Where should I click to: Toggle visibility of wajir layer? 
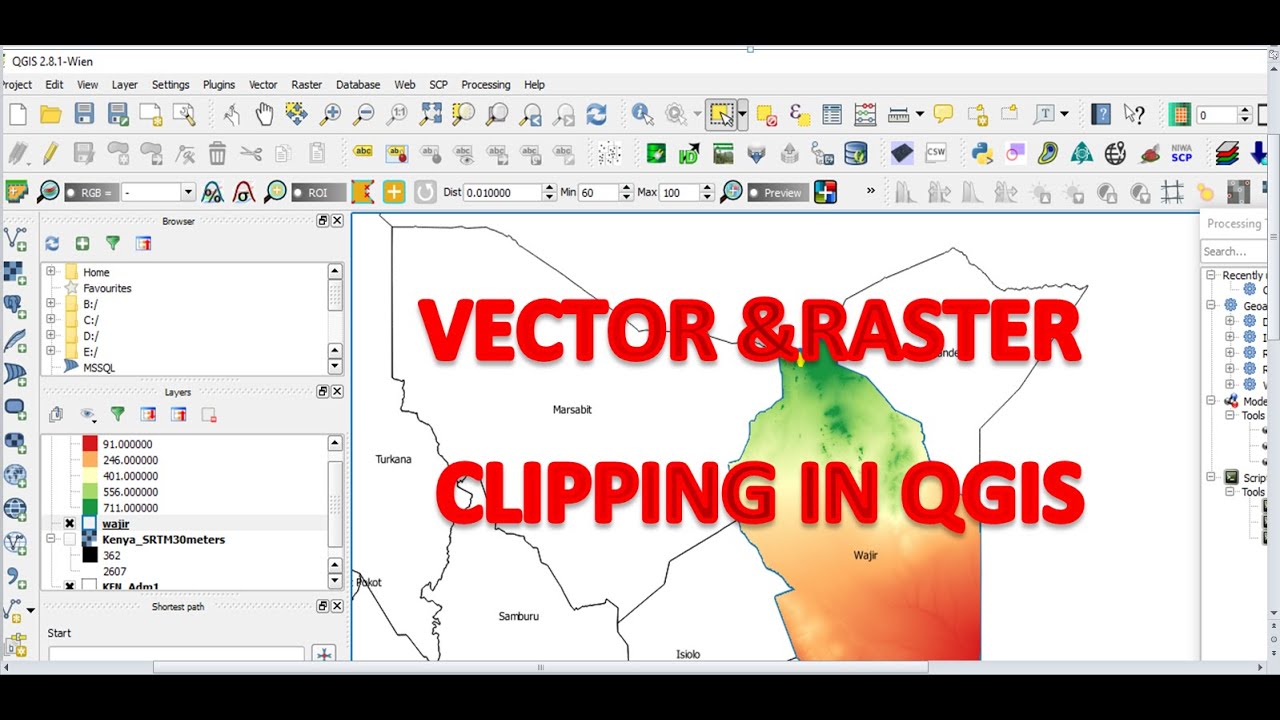pos(70,523)
